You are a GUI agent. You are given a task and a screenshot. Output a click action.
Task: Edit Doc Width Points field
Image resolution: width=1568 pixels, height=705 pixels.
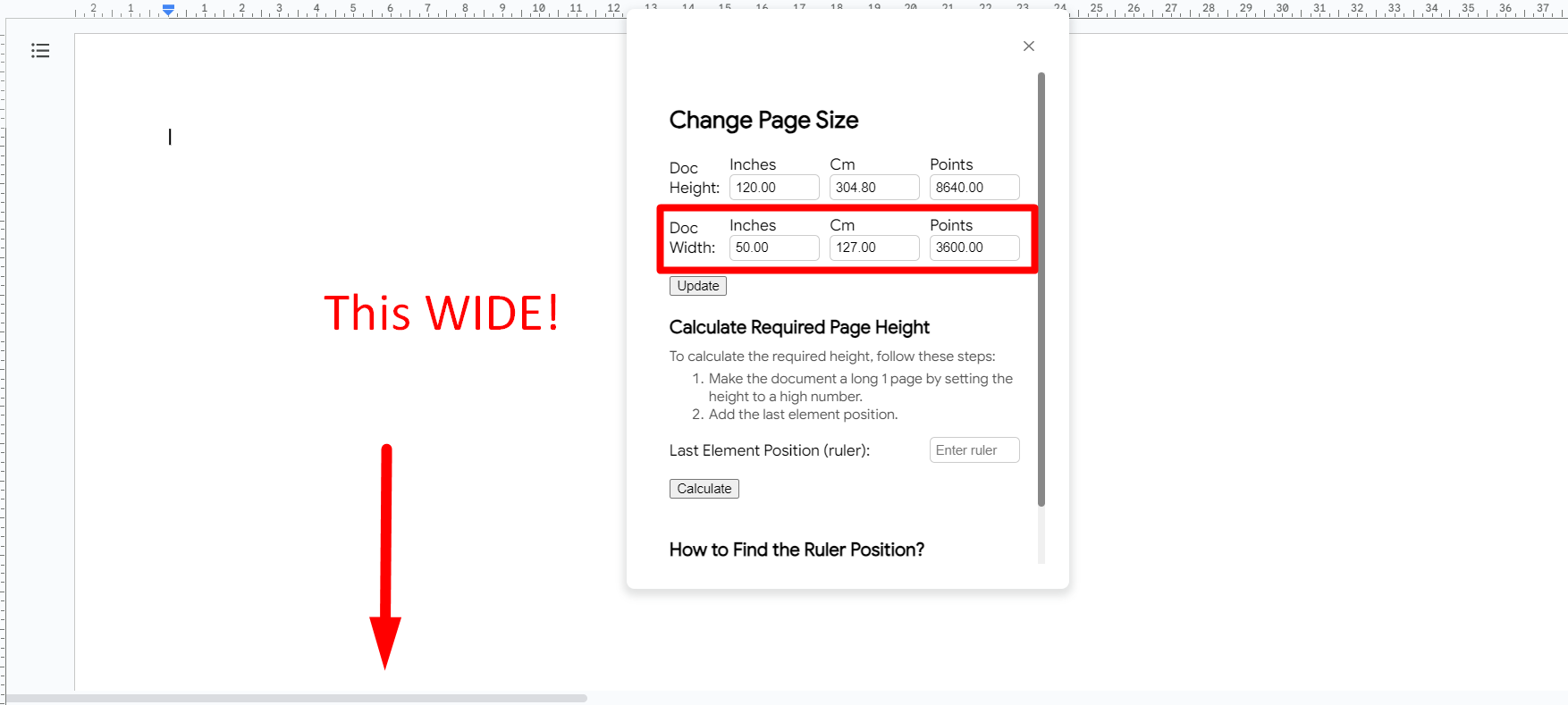tap(974, 248)
